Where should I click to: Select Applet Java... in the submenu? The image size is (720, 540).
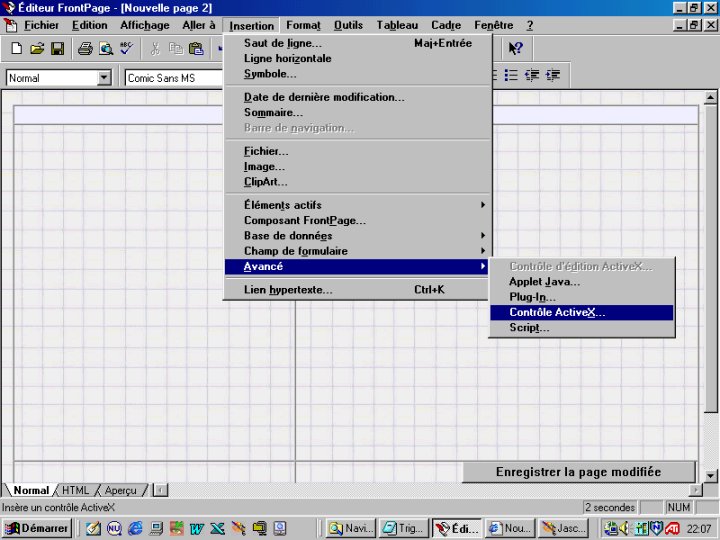582,281
